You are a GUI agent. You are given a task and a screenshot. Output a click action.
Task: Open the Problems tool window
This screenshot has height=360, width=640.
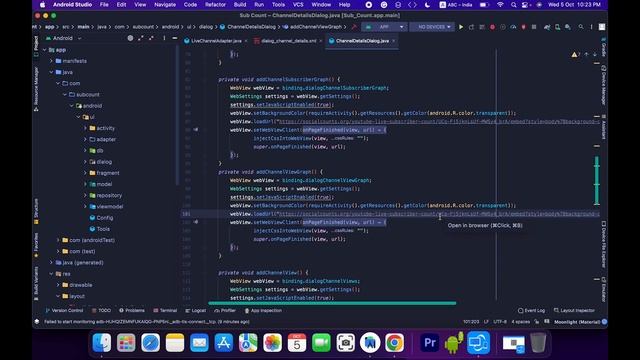[131, 311]
